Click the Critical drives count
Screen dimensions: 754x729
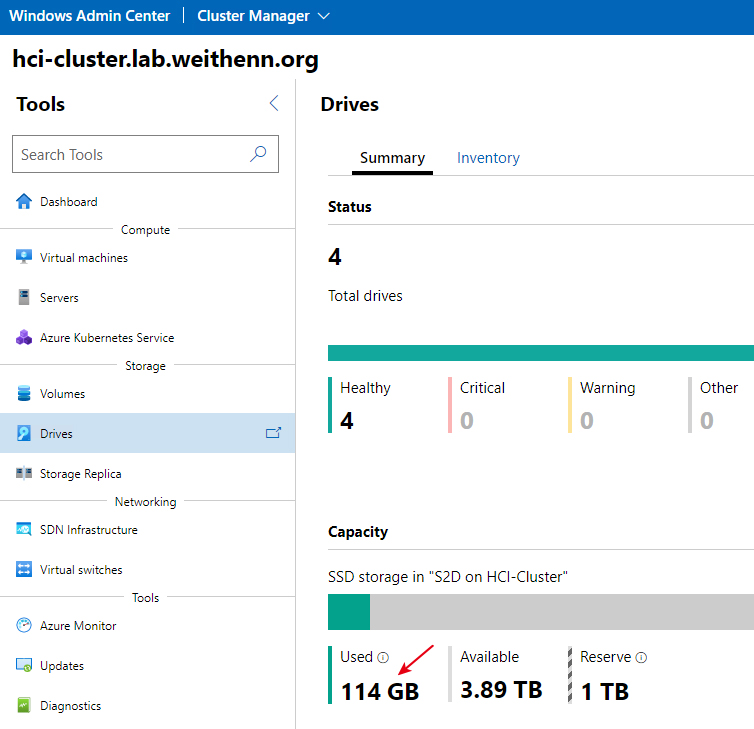tap(466, 420)
